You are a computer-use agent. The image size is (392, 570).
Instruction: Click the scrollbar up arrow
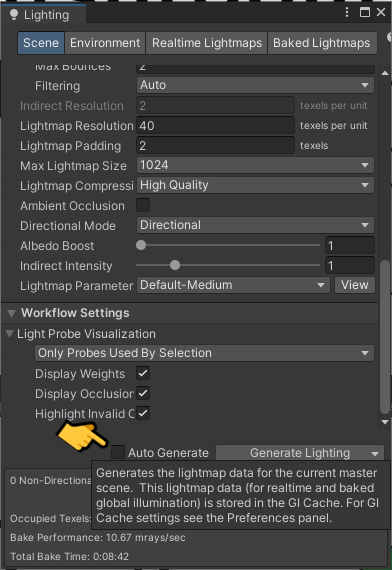pos(385,73)
